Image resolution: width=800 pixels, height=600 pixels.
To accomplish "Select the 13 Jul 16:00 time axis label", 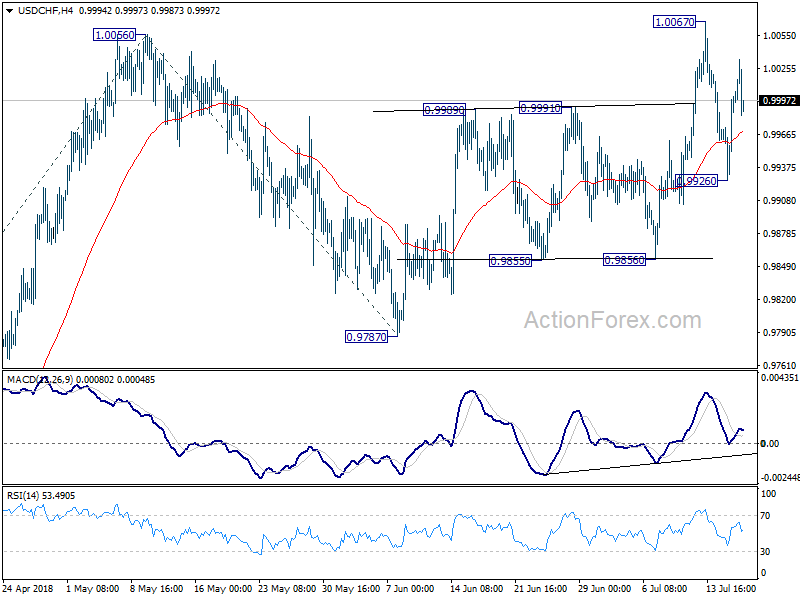I will click(x=731, y=589).
